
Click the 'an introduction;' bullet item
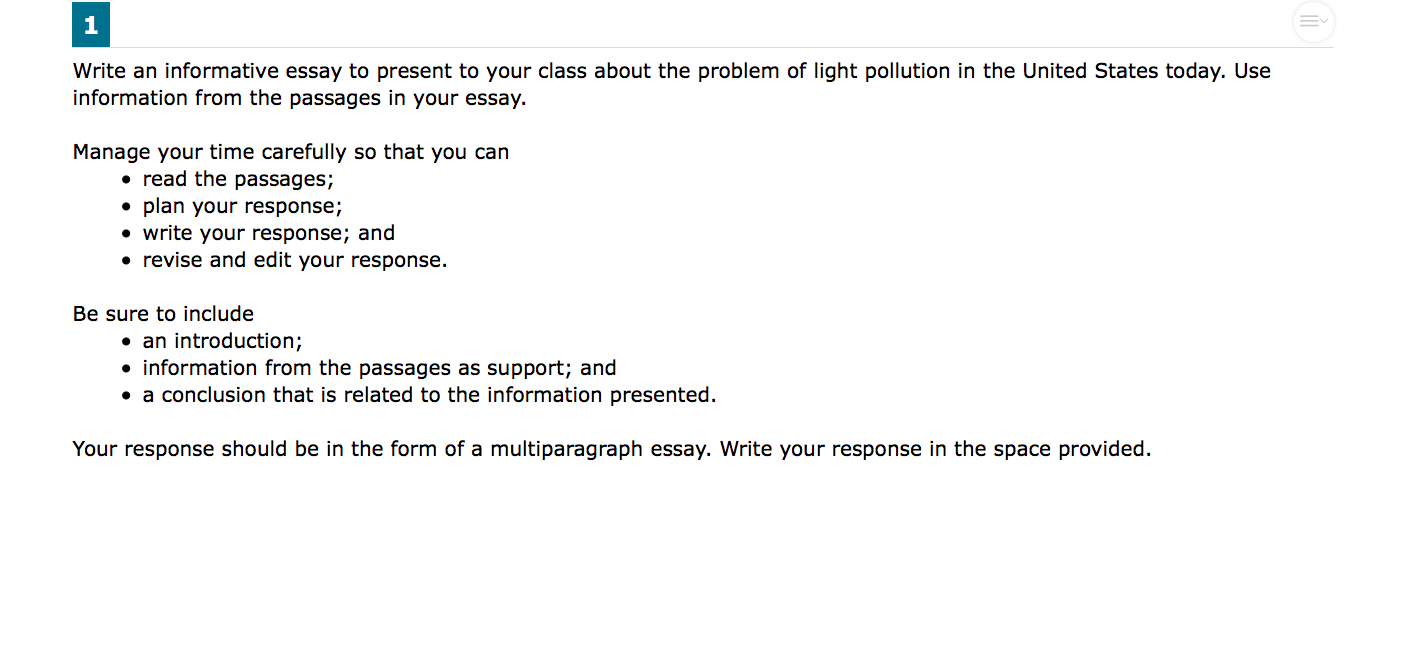pos(222,341)
